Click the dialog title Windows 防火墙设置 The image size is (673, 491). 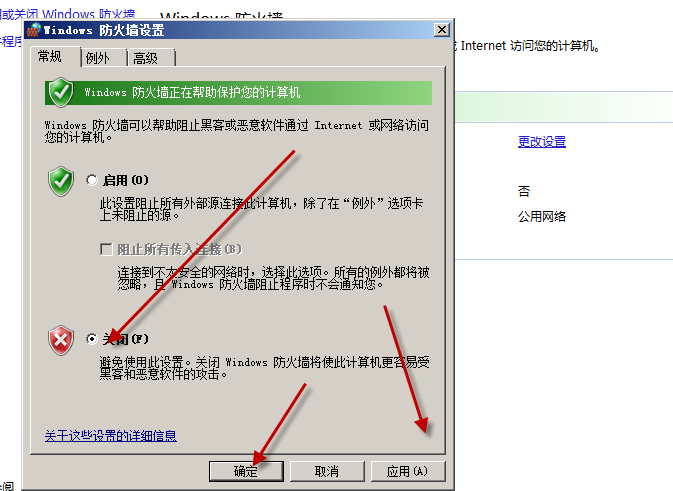[104, 30]
